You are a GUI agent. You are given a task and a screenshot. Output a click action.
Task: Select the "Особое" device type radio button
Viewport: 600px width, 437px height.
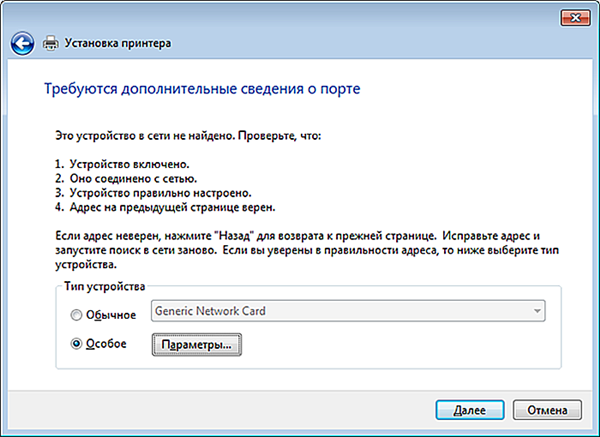tap(77, 344)
